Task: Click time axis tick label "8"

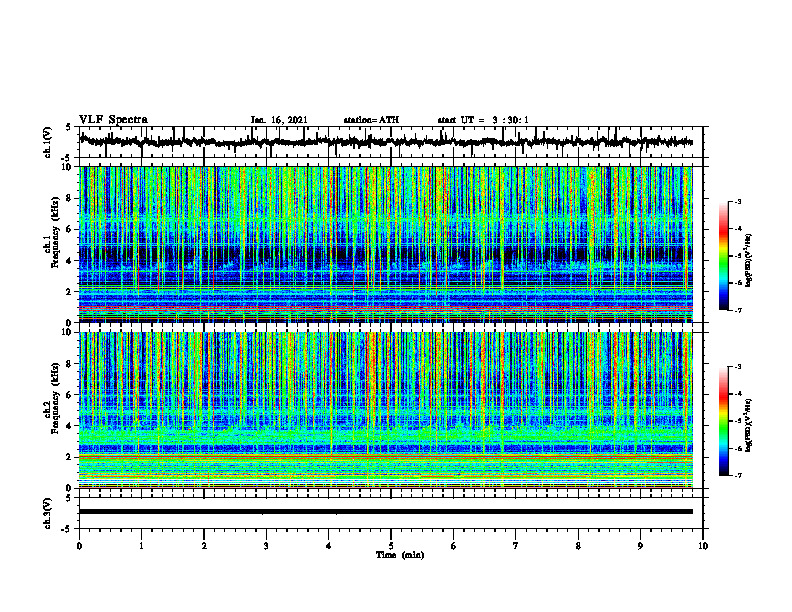Action: 578,546
